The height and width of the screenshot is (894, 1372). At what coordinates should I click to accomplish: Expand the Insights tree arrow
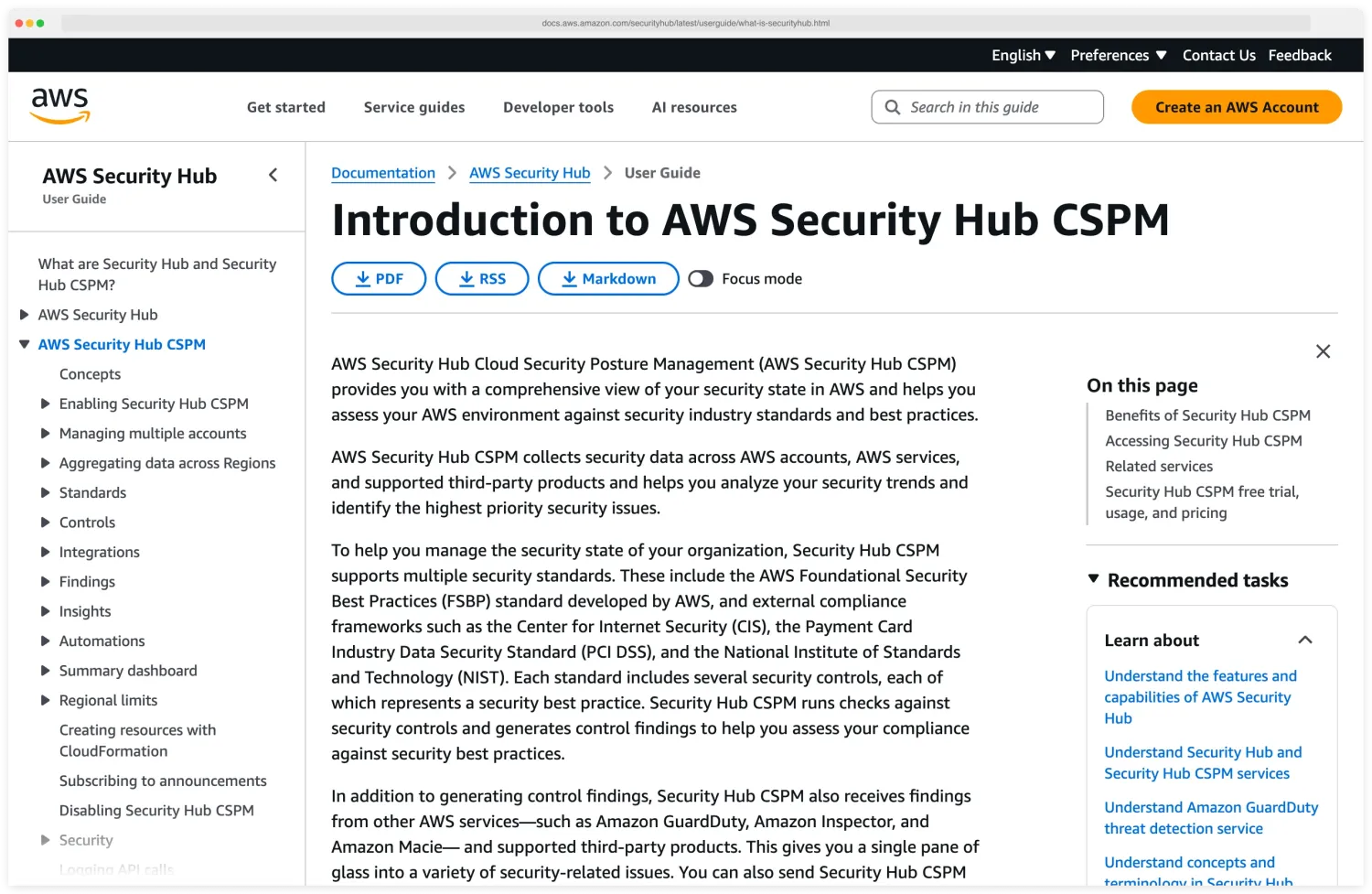[x=46, y=611]
